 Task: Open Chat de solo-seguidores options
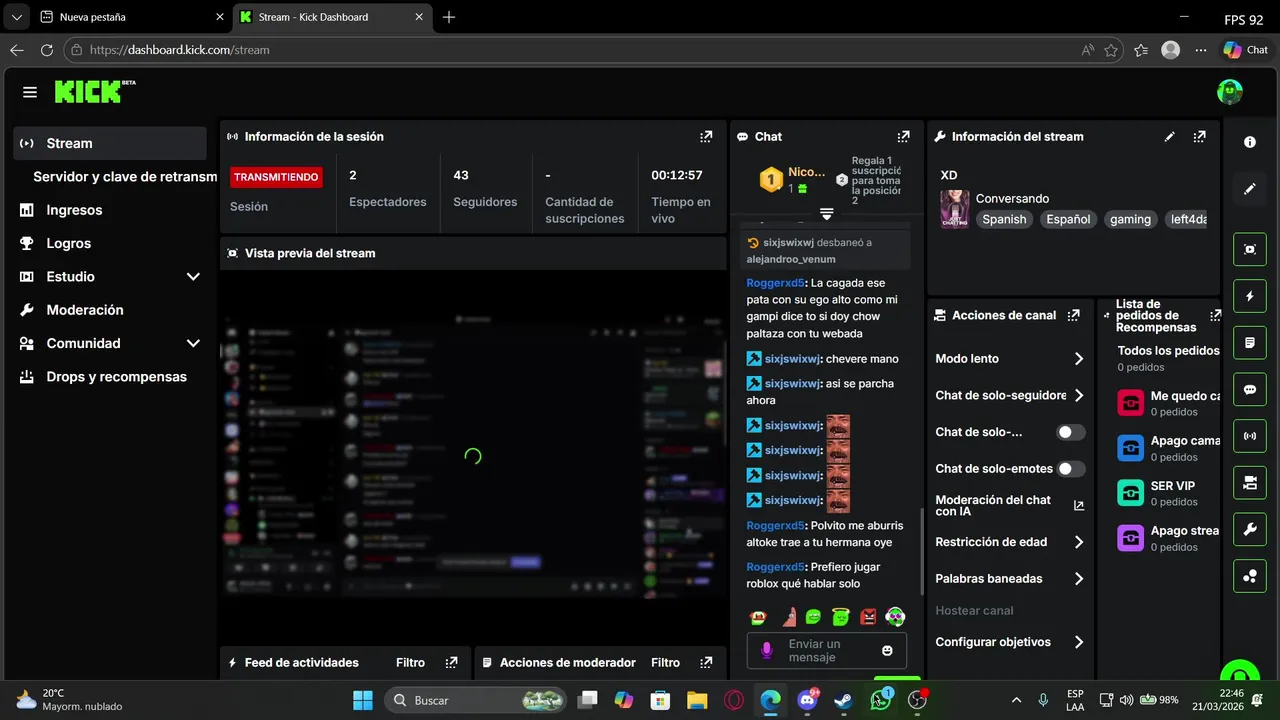[x=1010, y=395]
